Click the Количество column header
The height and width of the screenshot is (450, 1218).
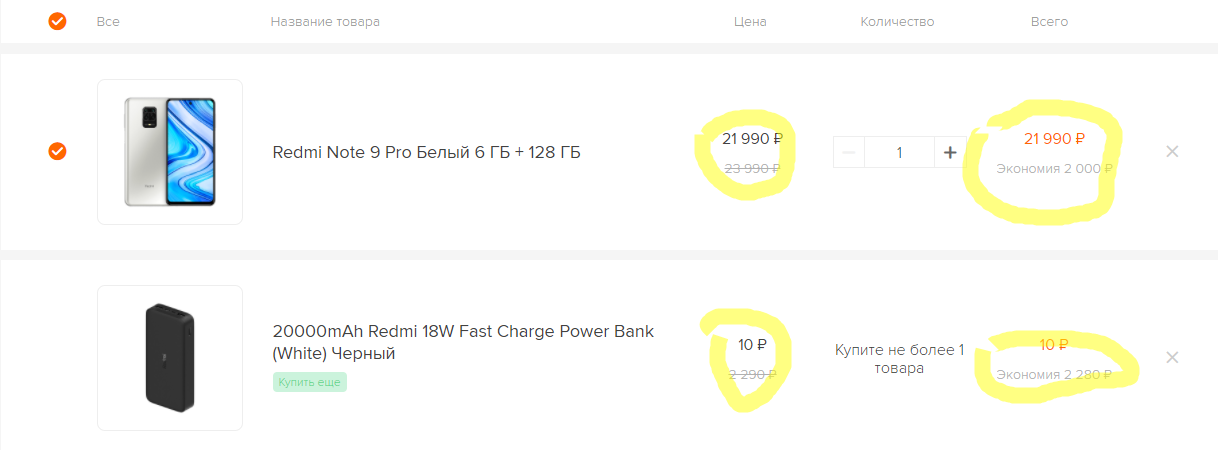pyautogui.click(x=897, y=21)
